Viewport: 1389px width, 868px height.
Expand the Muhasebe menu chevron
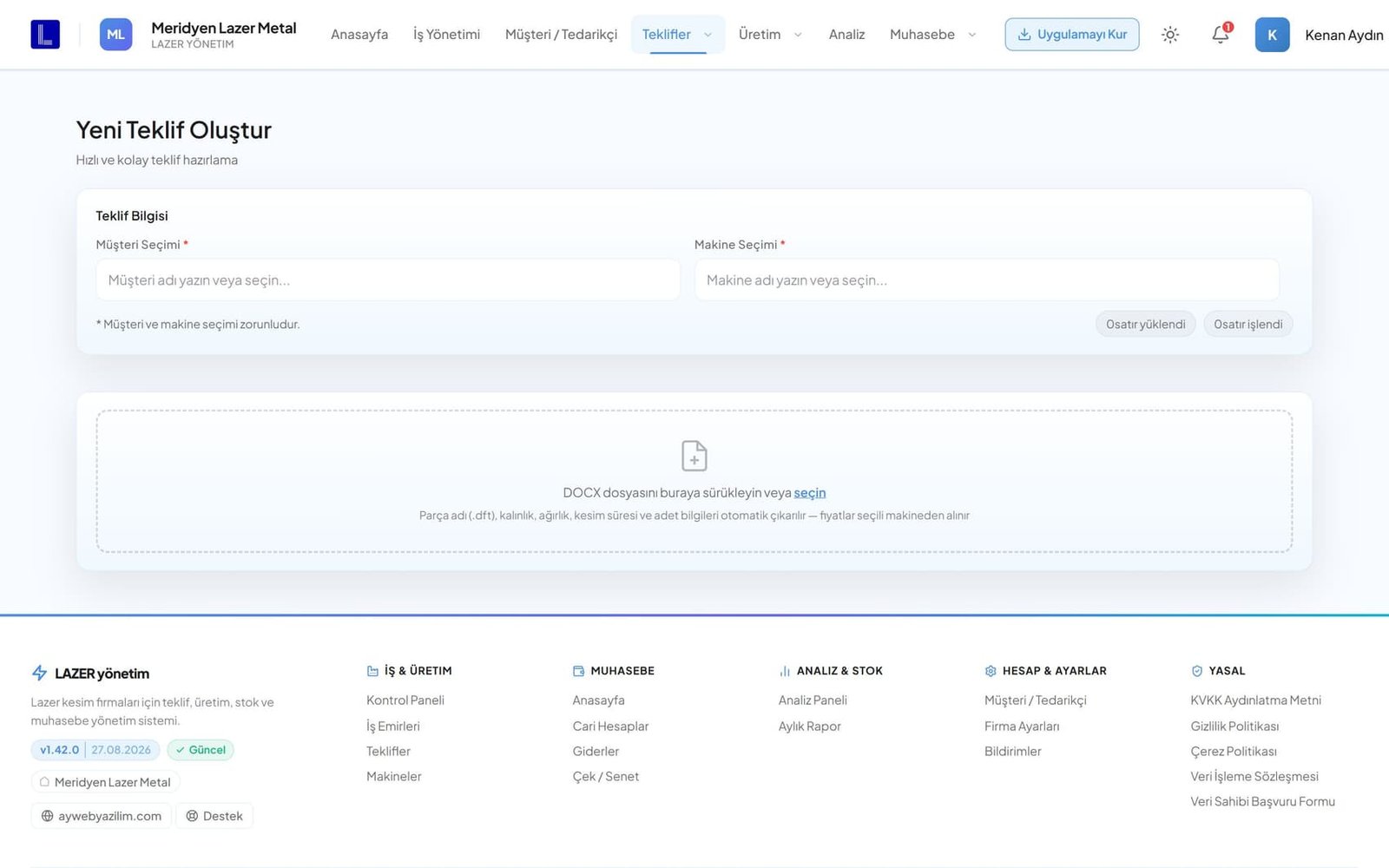tap(971, 35)
